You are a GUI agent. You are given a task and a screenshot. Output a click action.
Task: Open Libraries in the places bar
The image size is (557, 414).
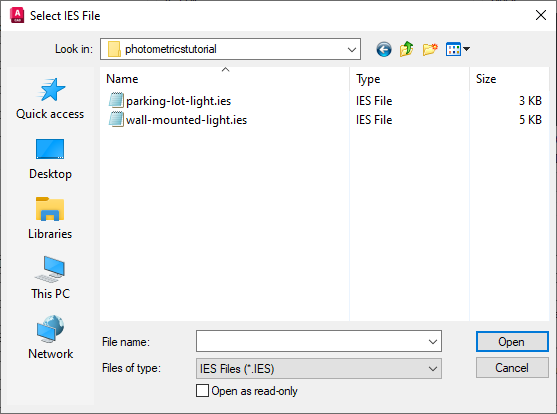[50, 219]
